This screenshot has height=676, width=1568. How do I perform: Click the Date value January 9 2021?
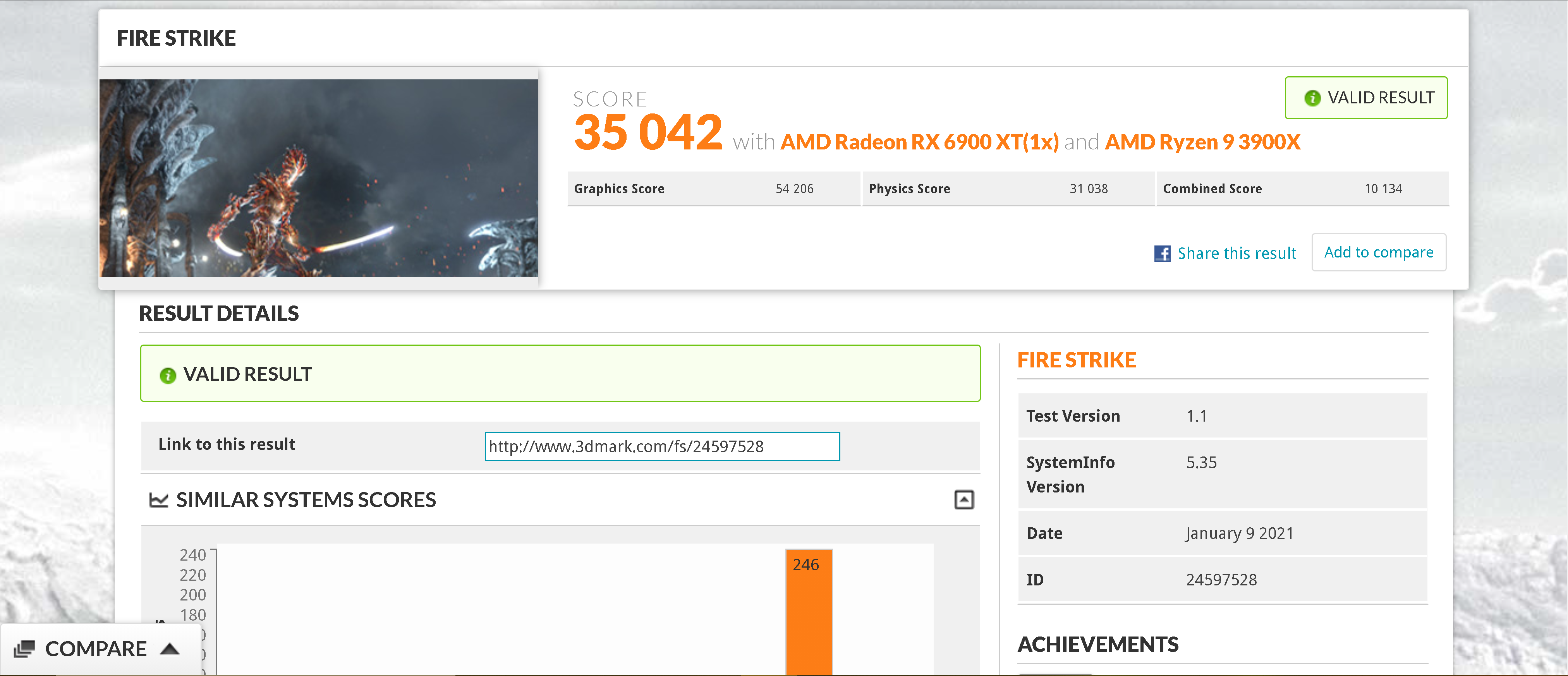(x=1239, y=534)
